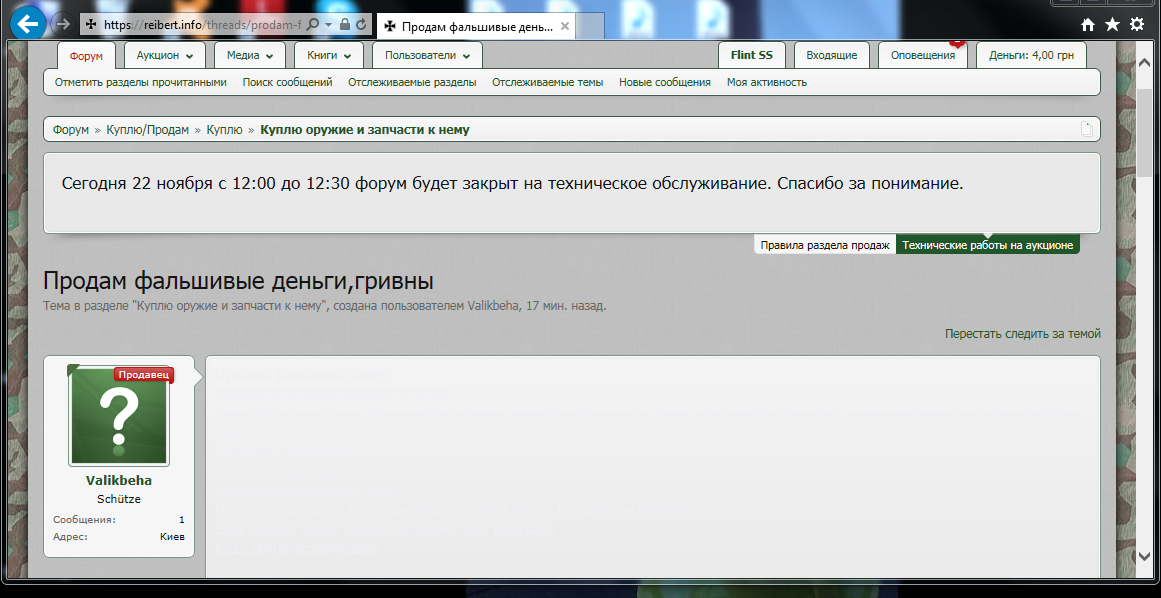Click the search magnifier in the address bar
The image size is (1161, 598).
click(312, 22)
